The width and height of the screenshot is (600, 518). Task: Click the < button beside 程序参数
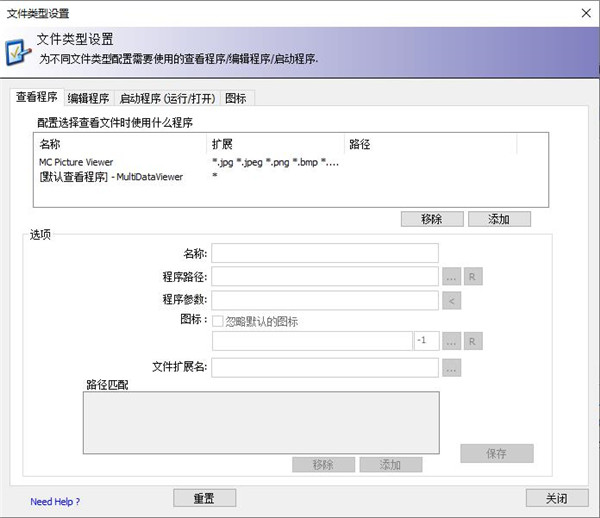click(x=451, y=300)
